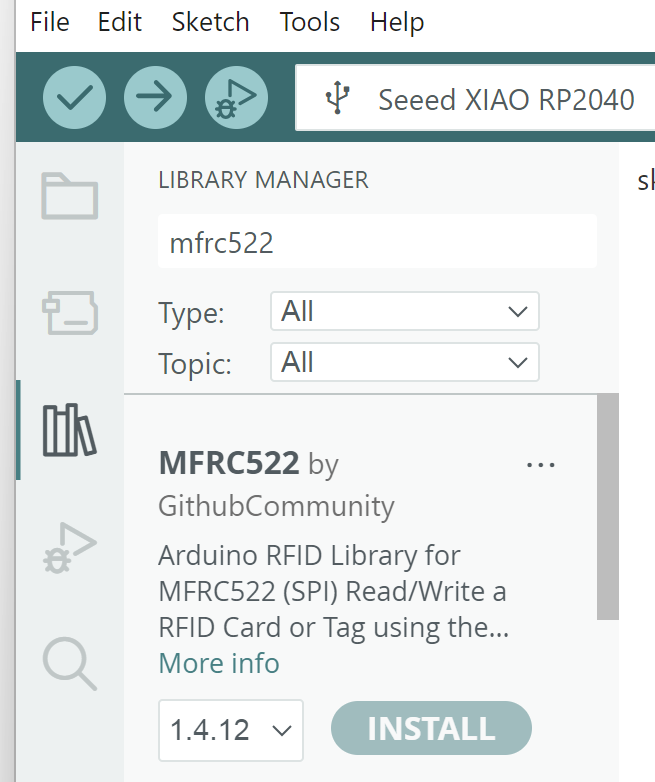Open the 1.4.12 version dropdown

[x=230, y=730]
